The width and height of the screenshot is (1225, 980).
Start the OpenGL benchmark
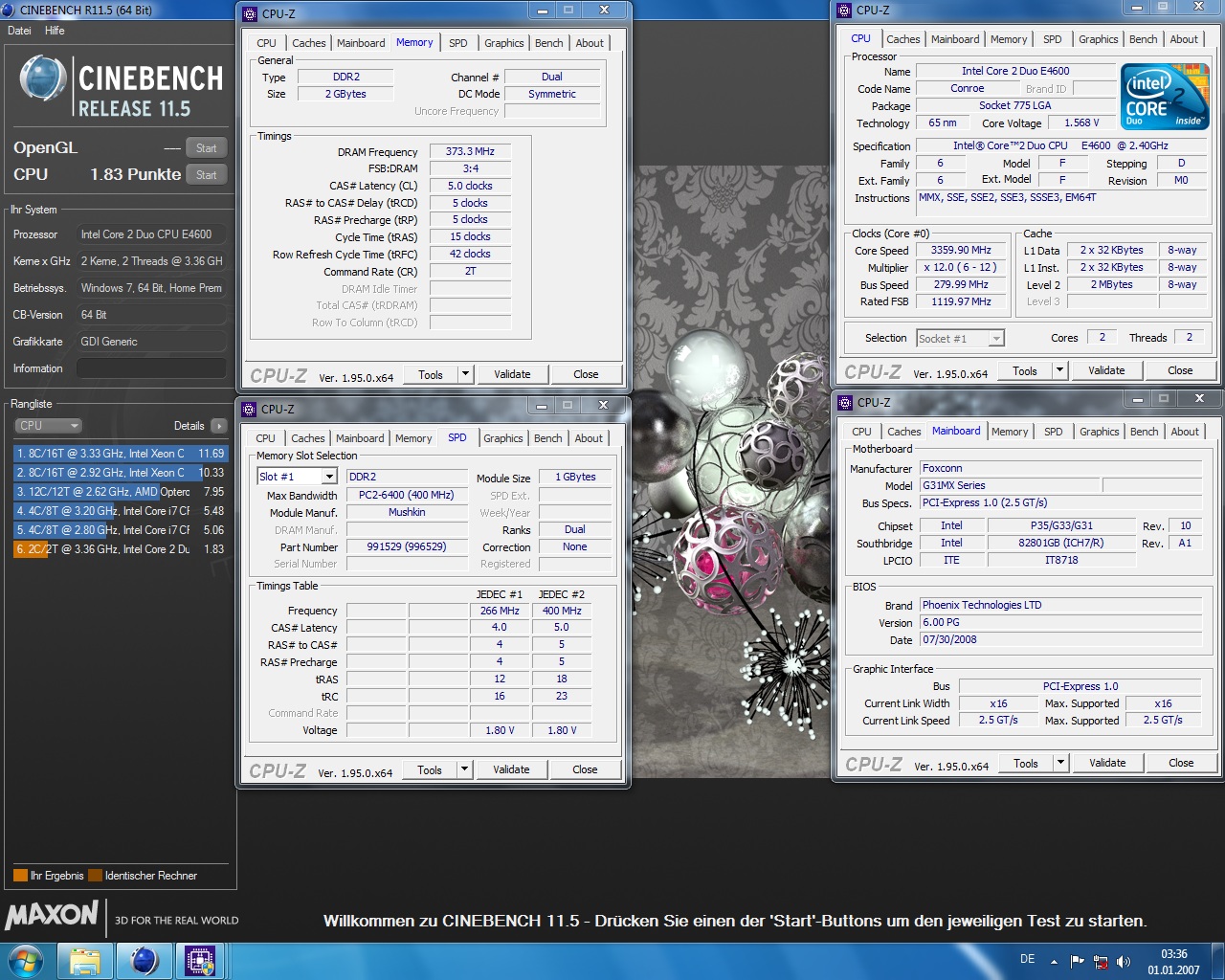(206, 148)
